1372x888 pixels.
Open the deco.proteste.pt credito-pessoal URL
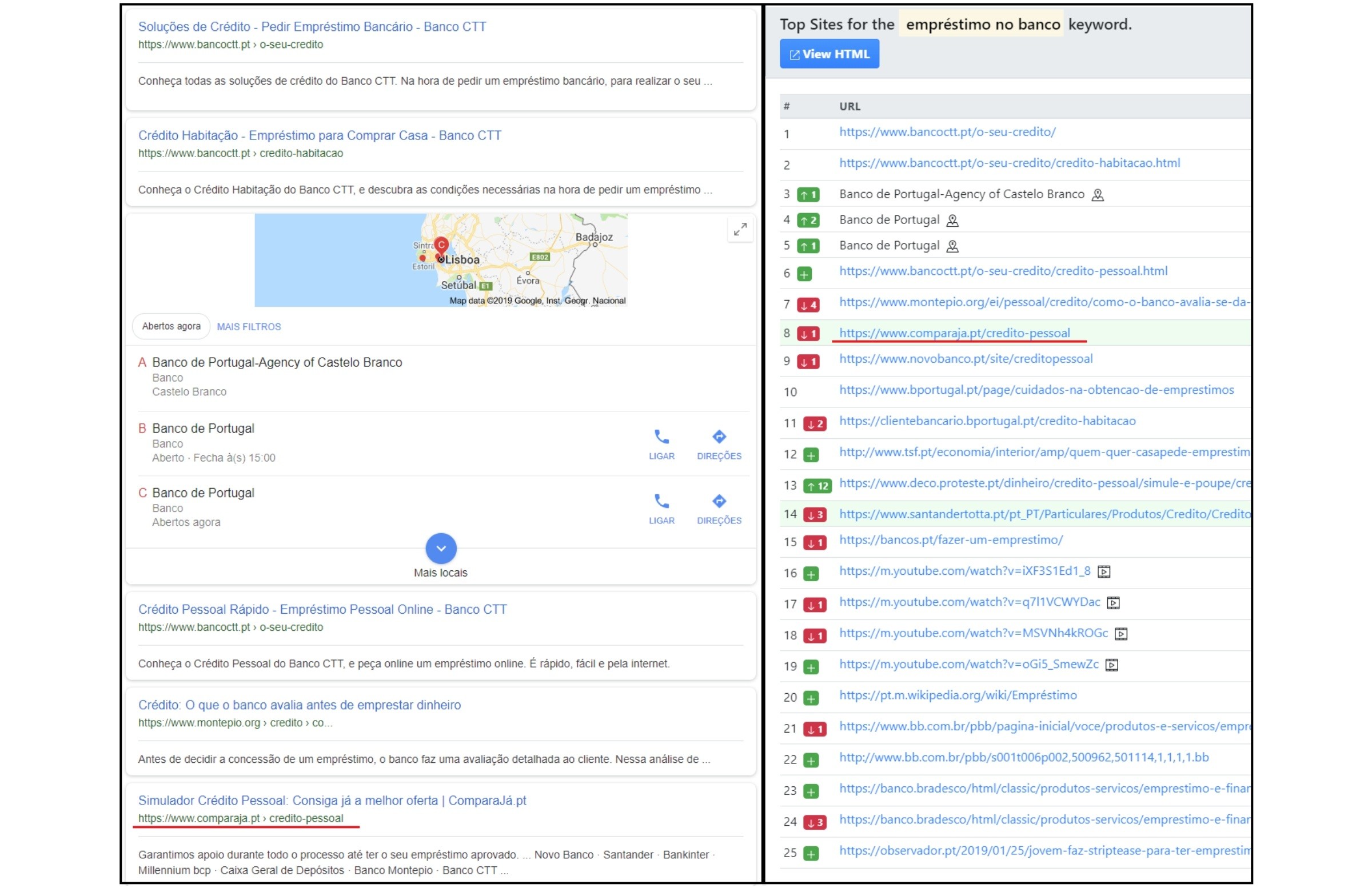pos(1044,483)
